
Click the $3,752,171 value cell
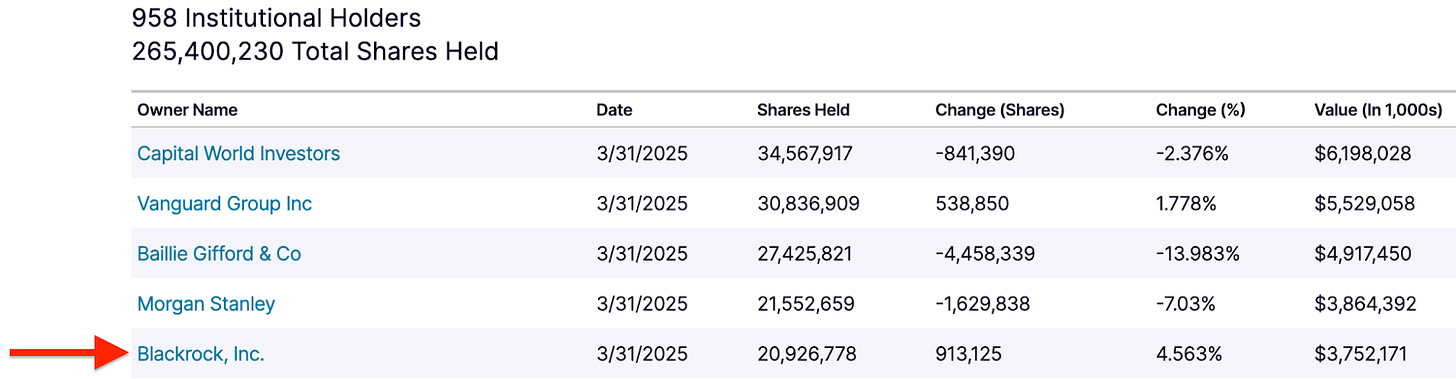pyautogui.click(x=1364, y=353)
